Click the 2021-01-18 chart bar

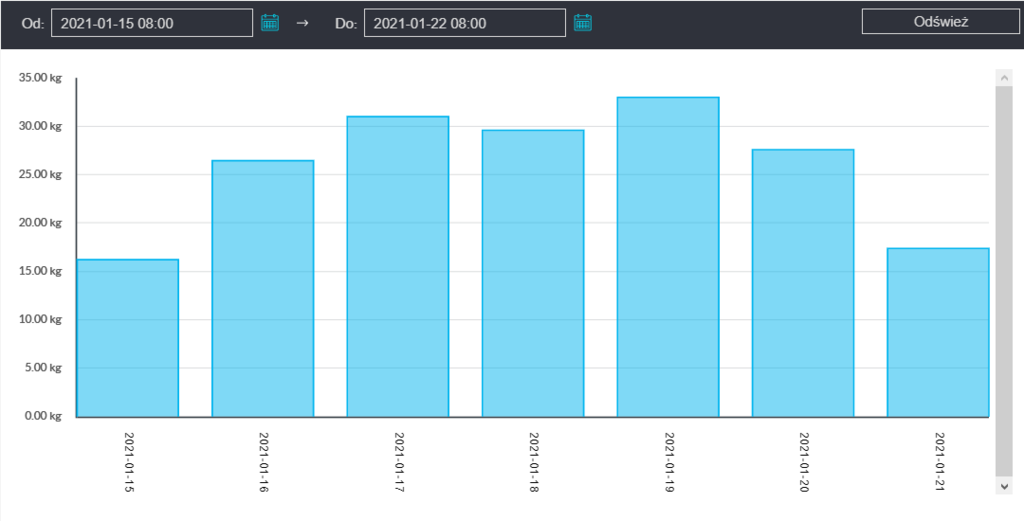tap(533, 273)
